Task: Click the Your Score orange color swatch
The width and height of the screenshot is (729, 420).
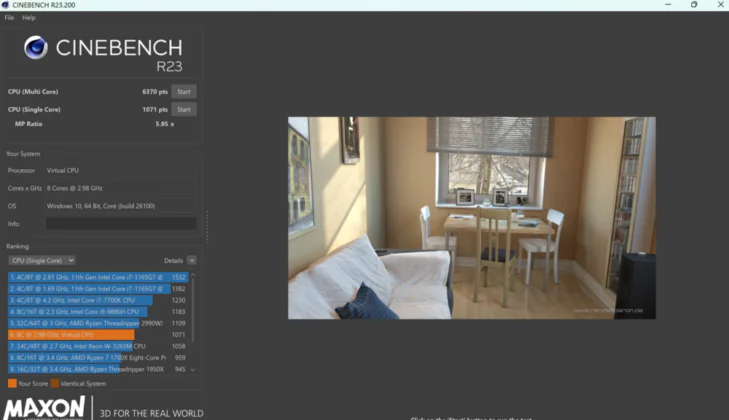Action: (13, 383)
